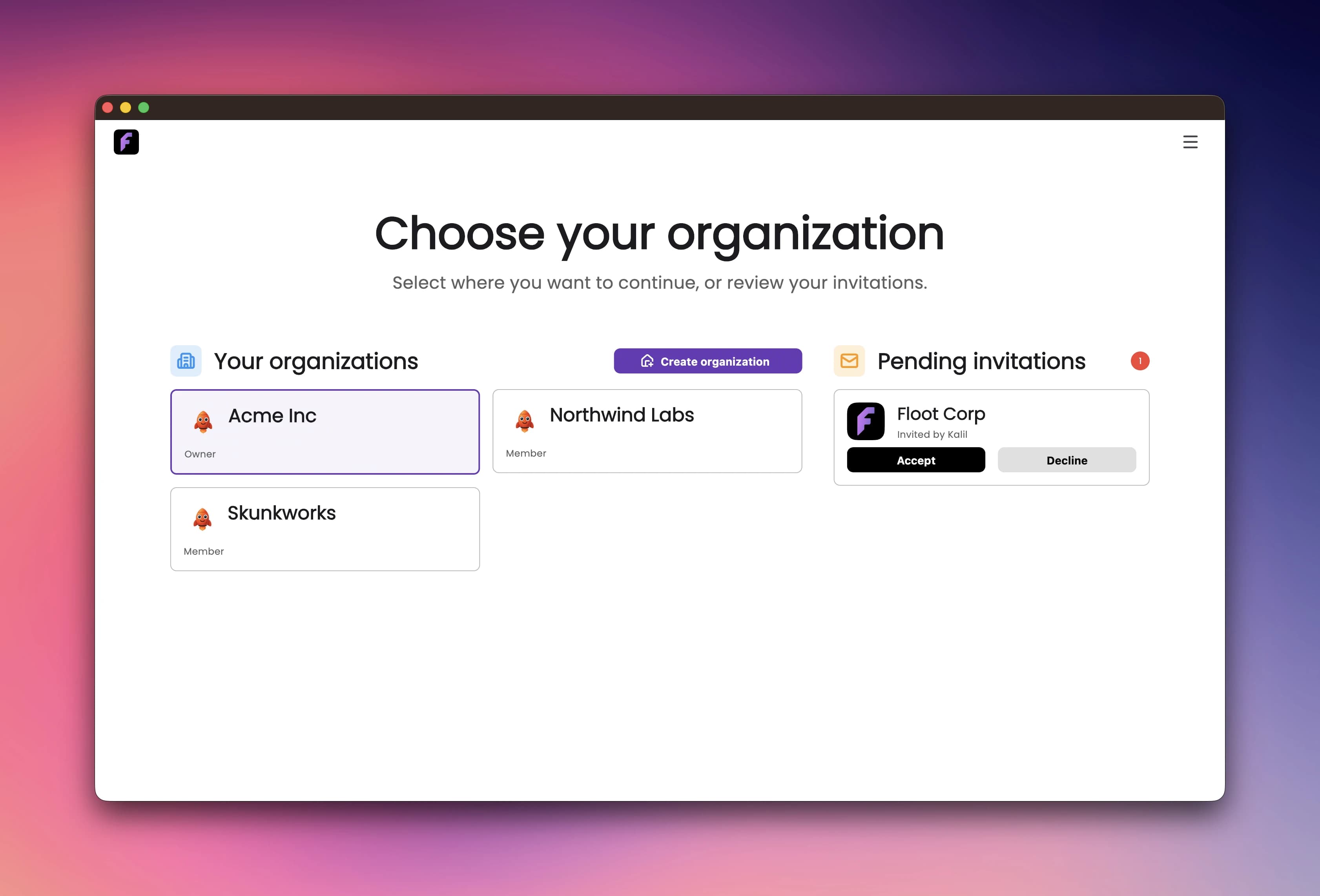Select the Acme Inc organization card
Screen dimensions: 1320x896
coord(325,432)
